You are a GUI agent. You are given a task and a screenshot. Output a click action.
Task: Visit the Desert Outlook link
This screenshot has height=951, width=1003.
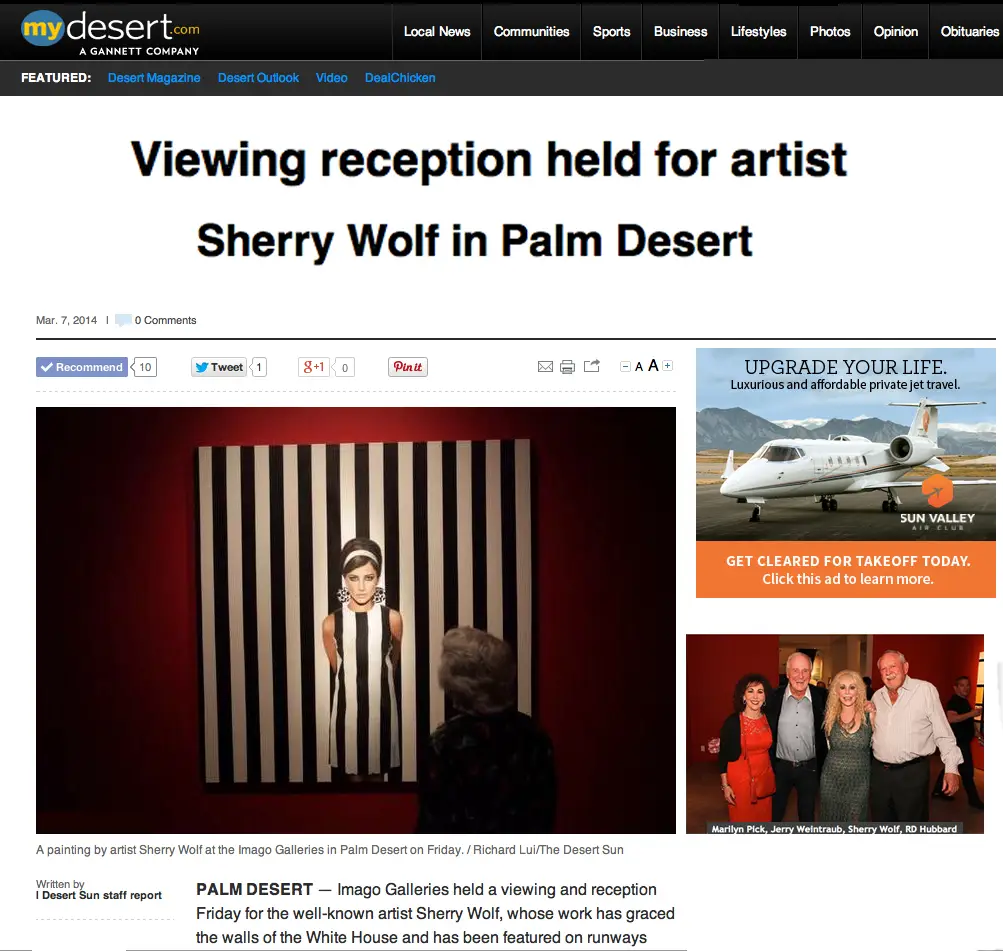coord(258,78)
